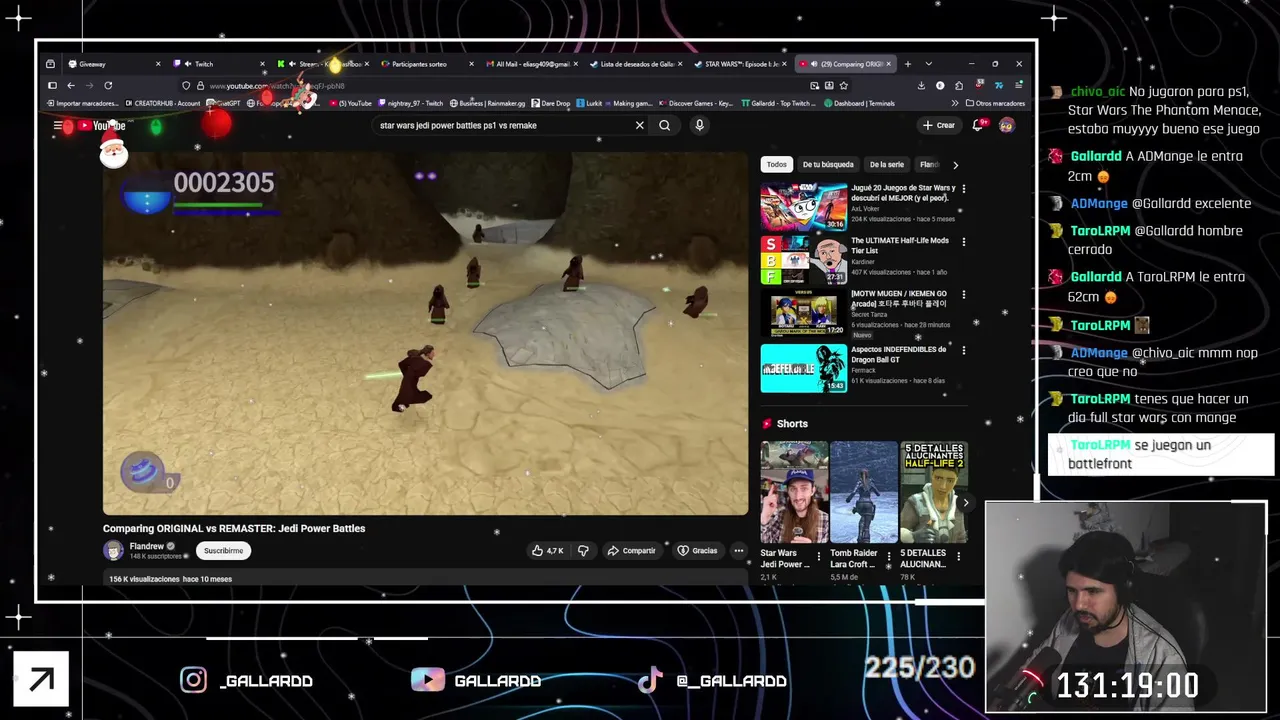Screen dimensions: 1280x720
Task: Open the Flandrew channel avatar
Action: (113, 550)
